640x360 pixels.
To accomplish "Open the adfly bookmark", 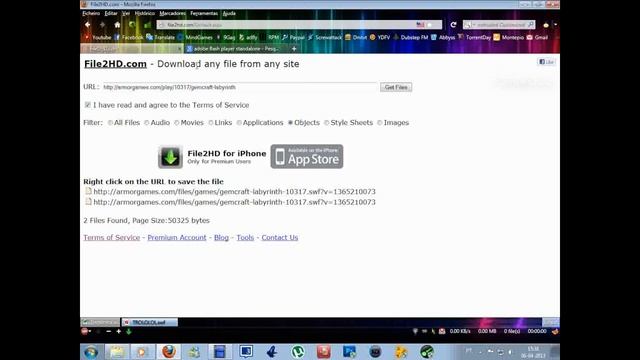I will tap(248, 38).
